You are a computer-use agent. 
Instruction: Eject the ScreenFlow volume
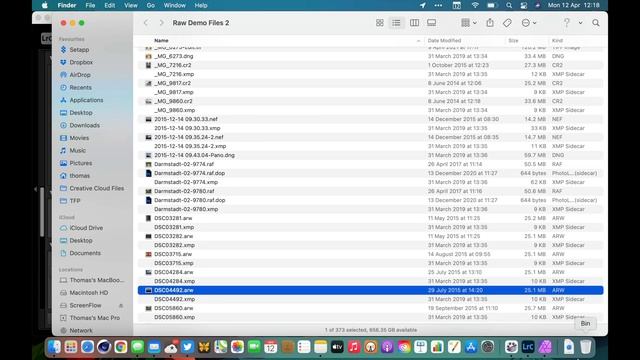tap(121, 305)
